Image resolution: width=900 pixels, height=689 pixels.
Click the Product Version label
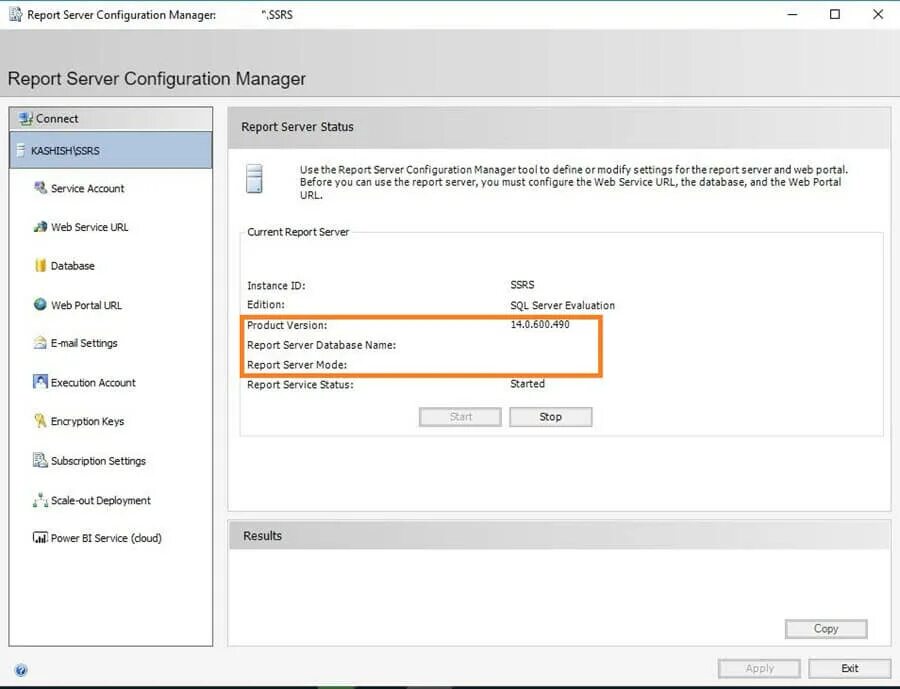tap(287, 325)
